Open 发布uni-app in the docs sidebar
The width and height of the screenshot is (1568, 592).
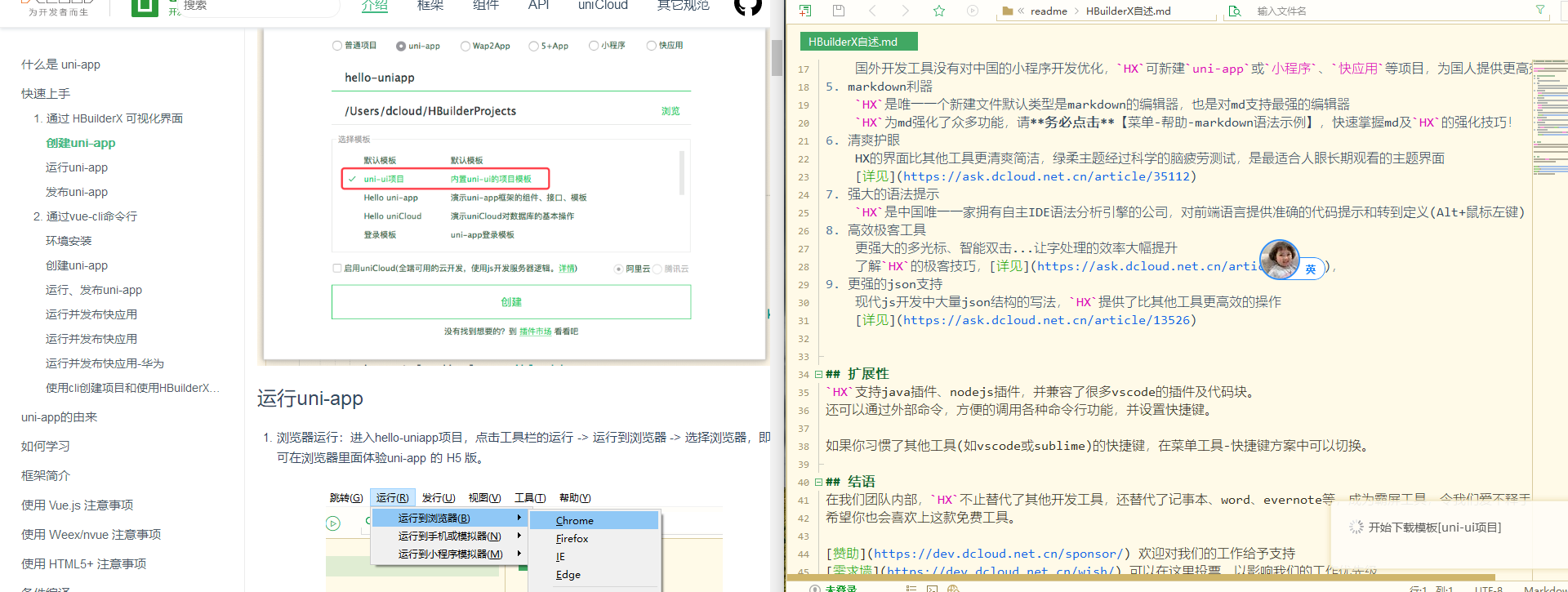click(77, 192)
